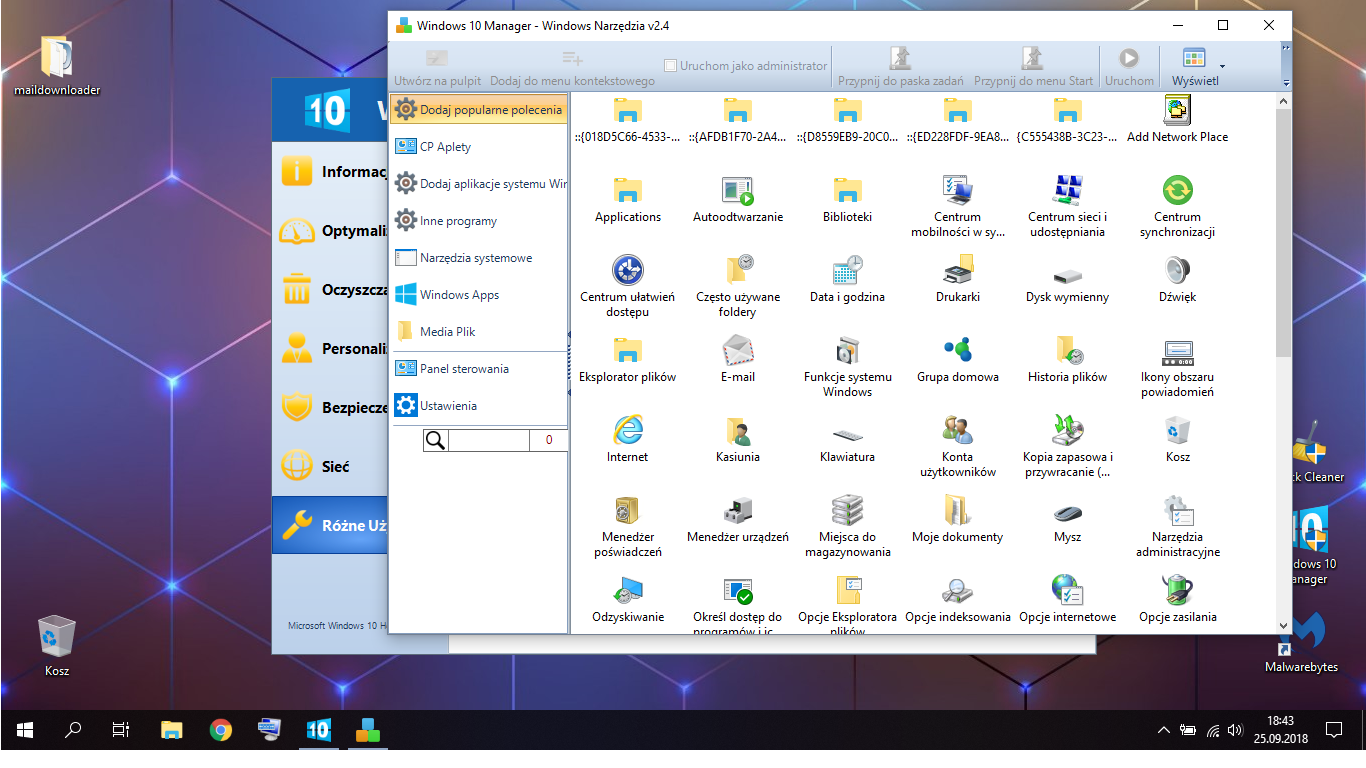
Task: Open the Dźwięk speaker icon
Action: 1178,270
